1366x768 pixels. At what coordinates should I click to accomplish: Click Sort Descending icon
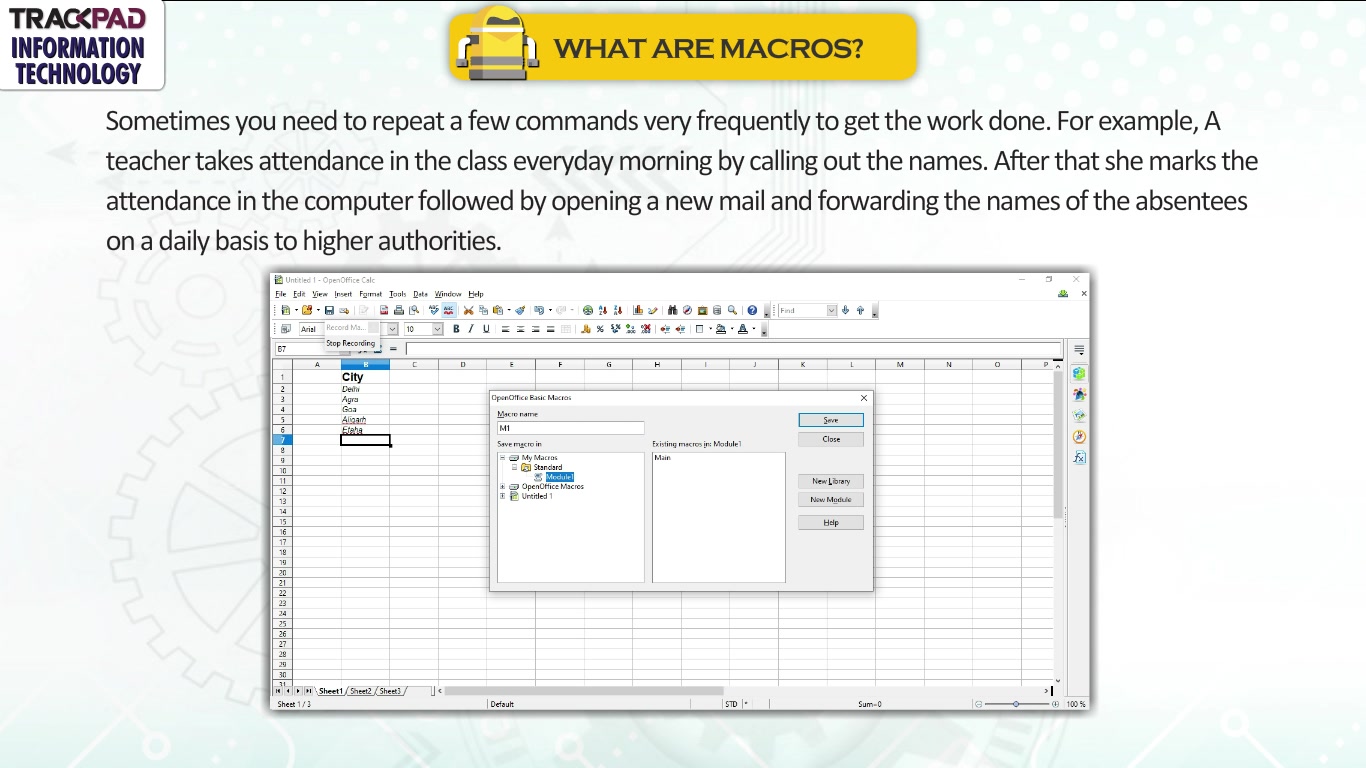tap(618, 310)
